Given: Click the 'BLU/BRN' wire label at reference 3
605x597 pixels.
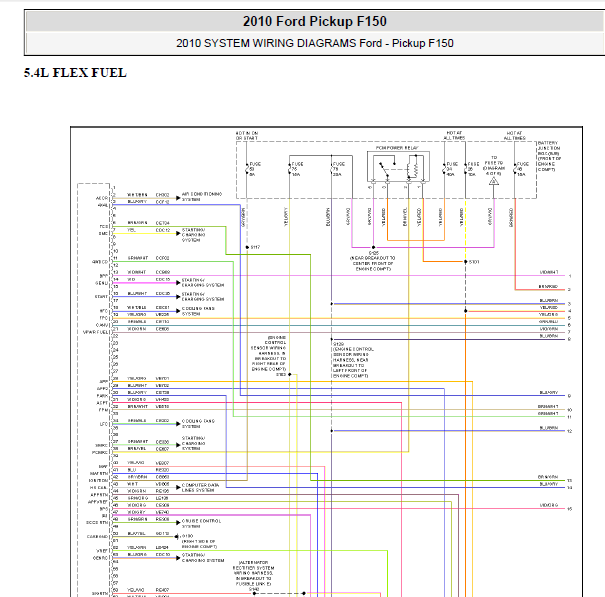Looking at the screenshot, I should click(x=549, y=300).
